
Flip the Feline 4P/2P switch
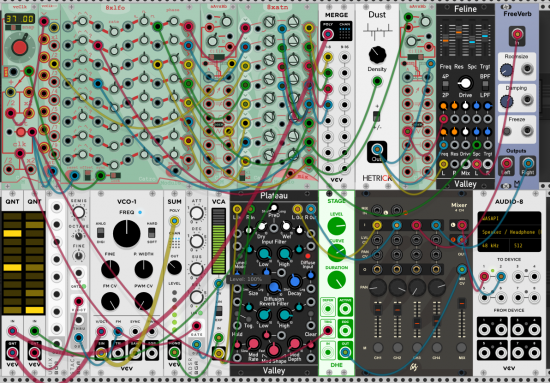tap(445, 85)
